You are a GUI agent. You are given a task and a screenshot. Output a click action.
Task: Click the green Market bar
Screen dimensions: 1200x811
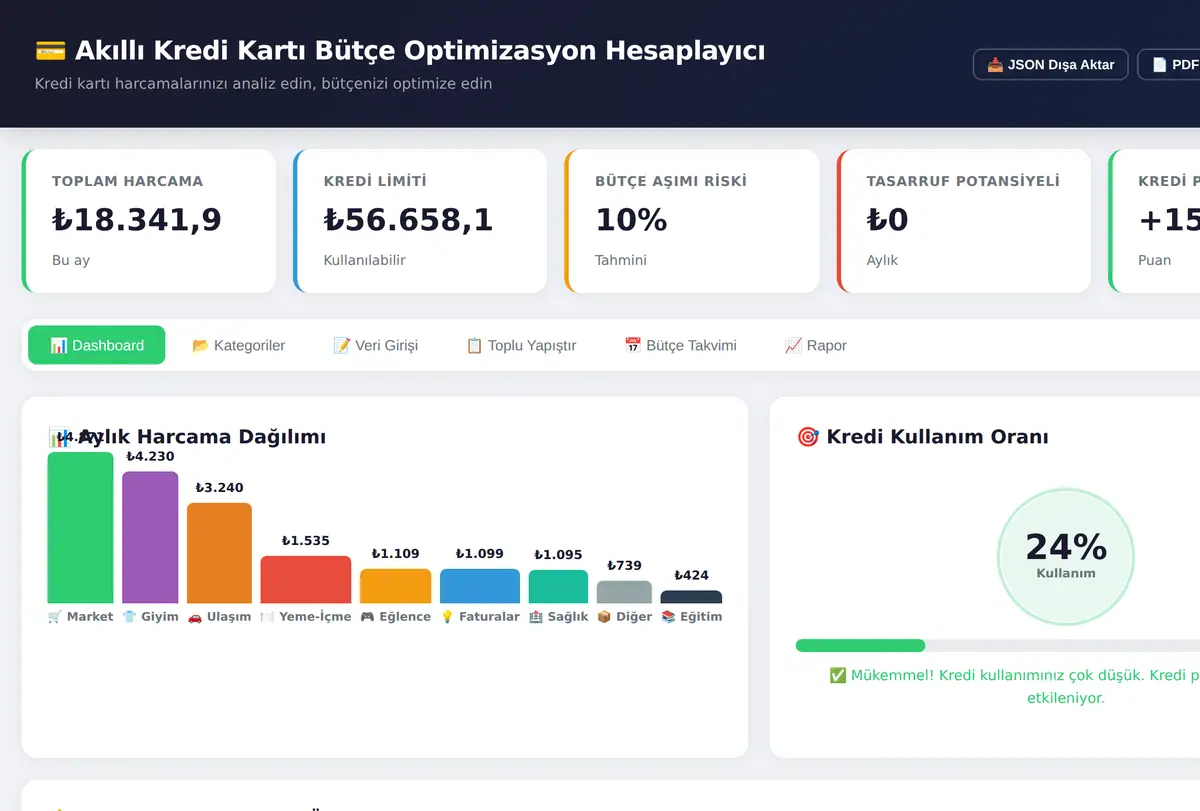[x=80, y=527]
